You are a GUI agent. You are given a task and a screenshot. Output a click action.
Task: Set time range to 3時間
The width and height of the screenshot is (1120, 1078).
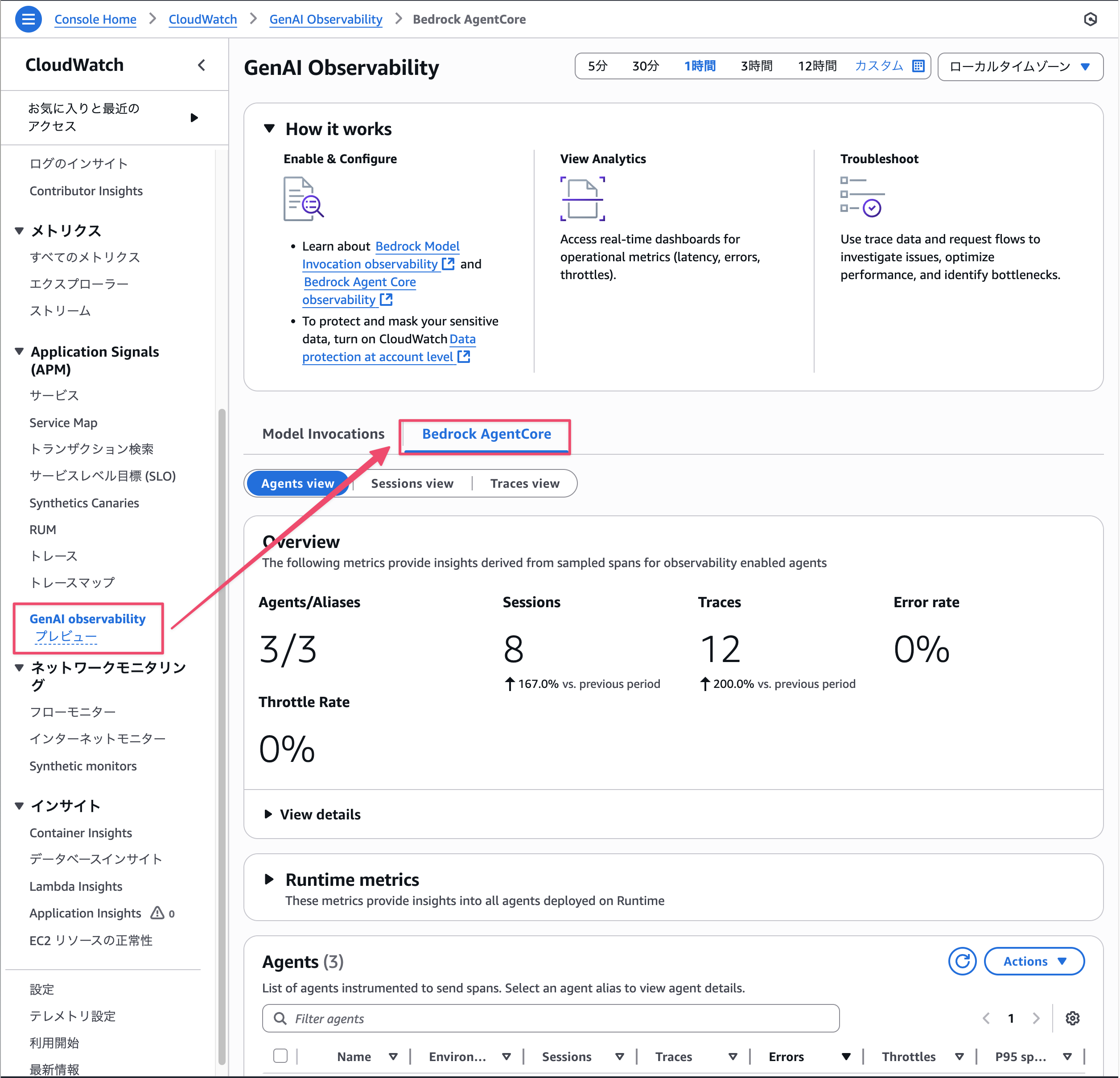(x=756, y=66)
